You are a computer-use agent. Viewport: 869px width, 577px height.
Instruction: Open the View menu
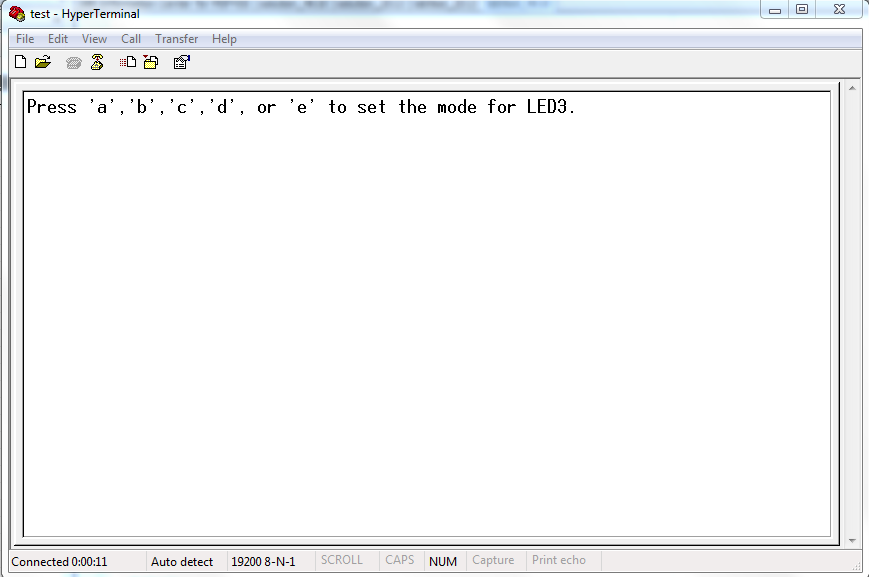click(94, 38)
